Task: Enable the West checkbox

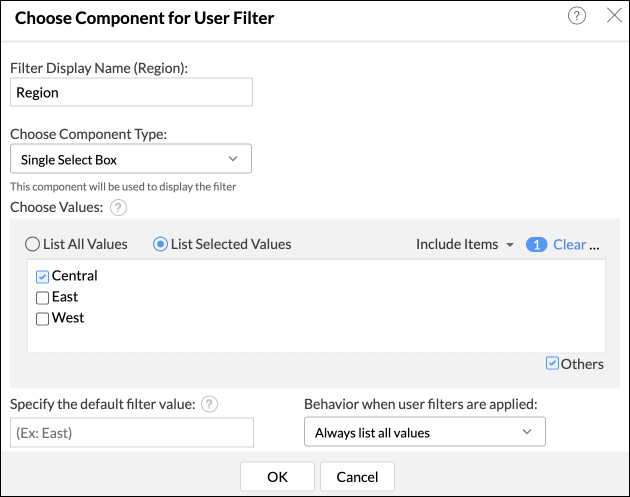Action: click(x=42, y=318)
